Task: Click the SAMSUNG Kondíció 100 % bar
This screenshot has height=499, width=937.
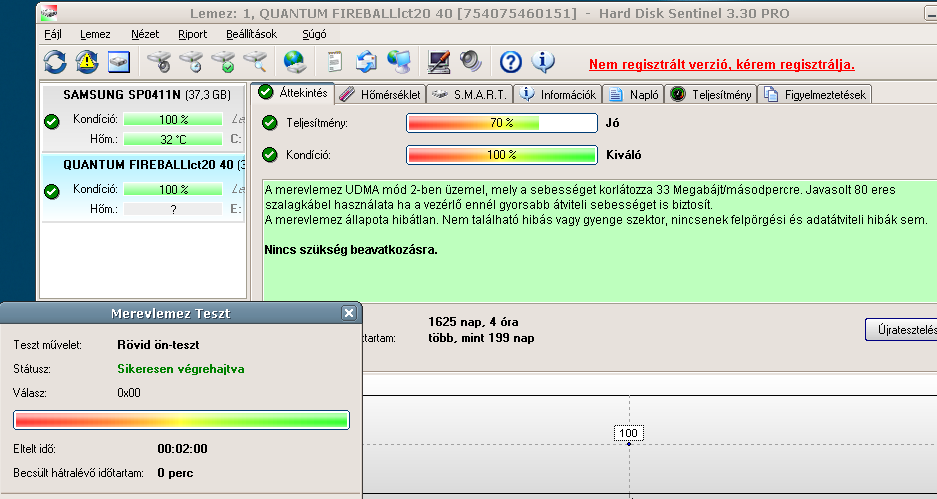Action: point(173,120)
